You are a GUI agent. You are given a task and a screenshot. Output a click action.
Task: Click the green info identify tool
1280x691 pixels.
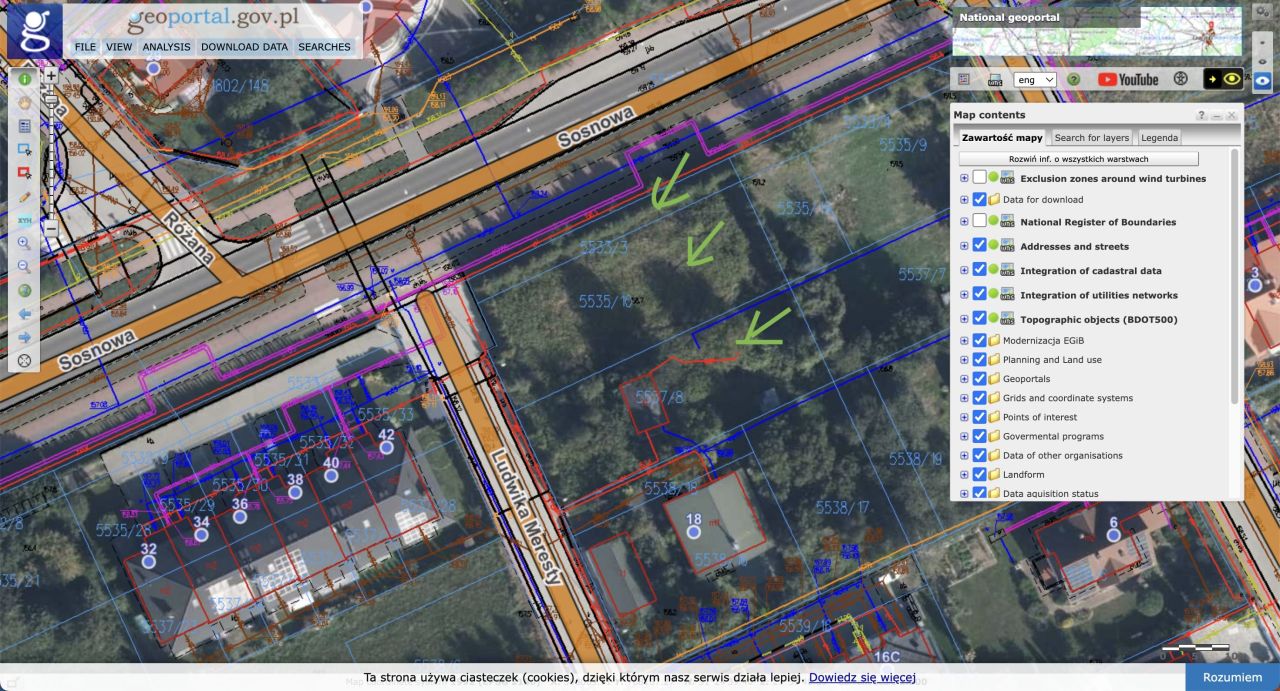pos(24,79)
